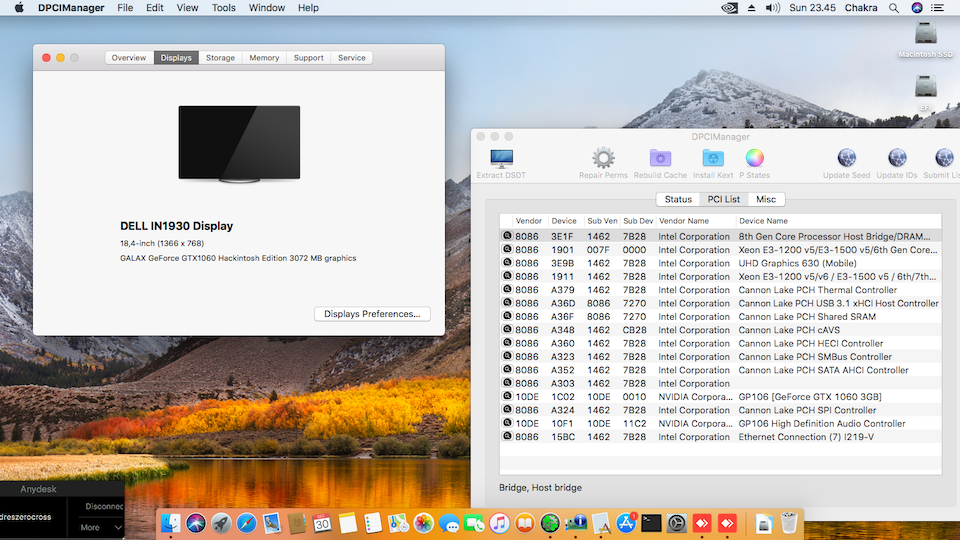Switch to the Memory tab
The height and width of the screenshot is (540, 960).
tap(264, 58)
